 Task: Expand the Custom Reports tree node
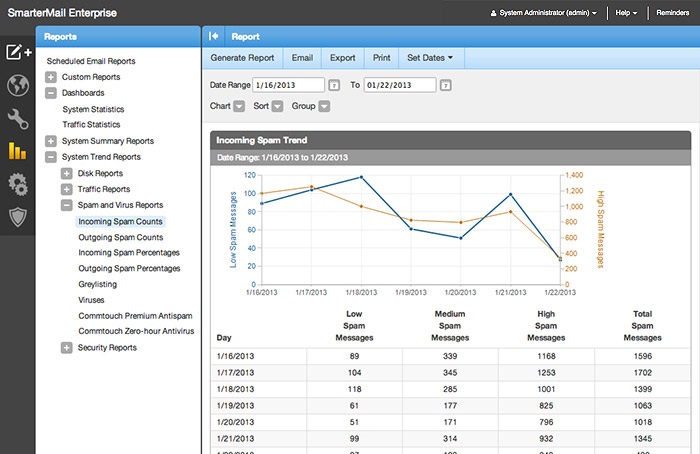click(51, 77)
